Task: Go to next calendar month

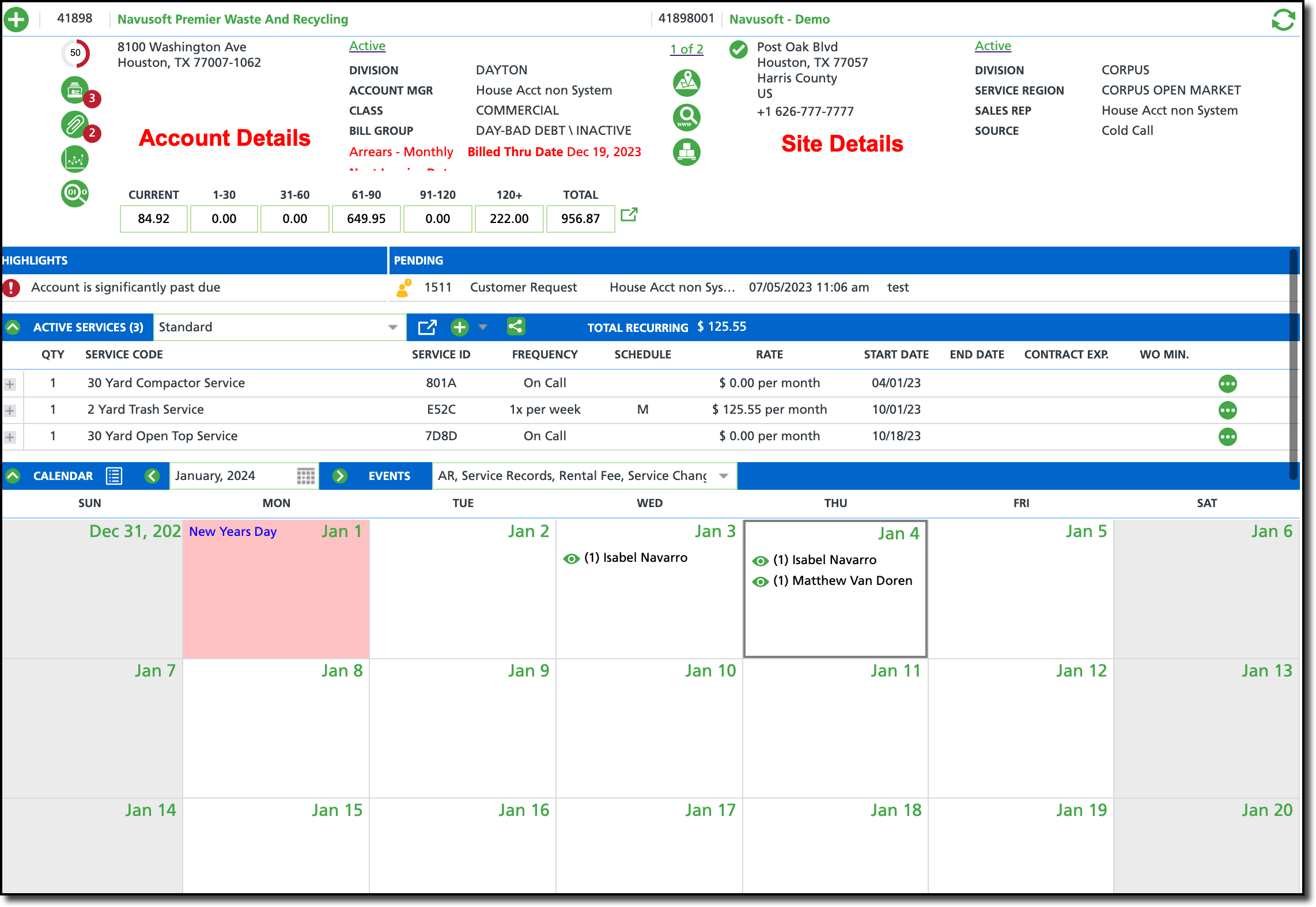Action: (x=340, y=476)
